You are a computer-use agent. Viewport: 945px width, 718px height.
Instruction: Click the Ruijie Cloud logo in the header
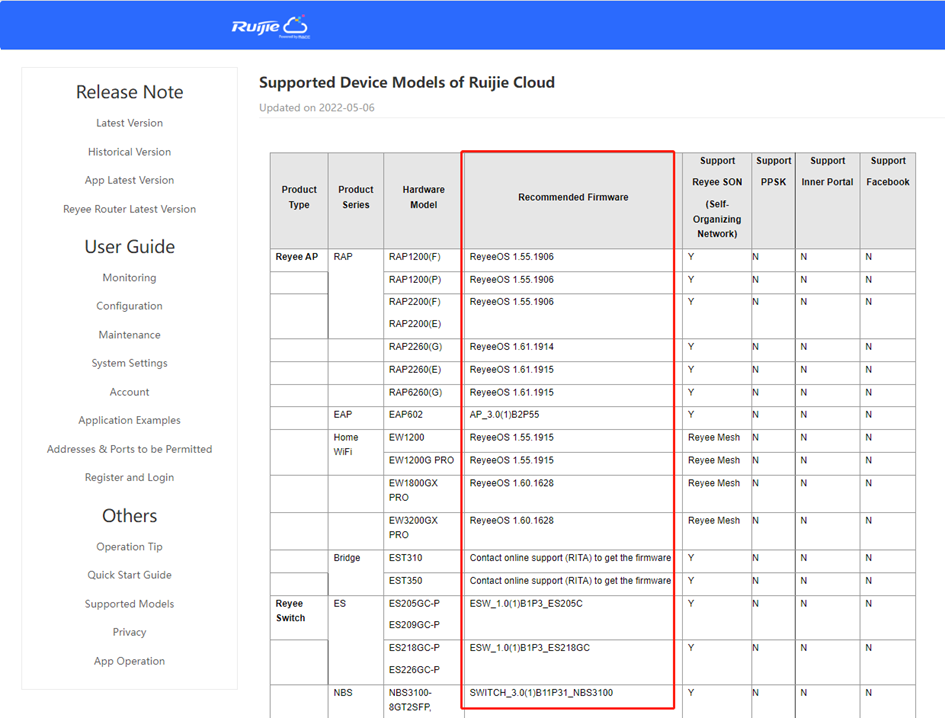click(x=270, y=27)
